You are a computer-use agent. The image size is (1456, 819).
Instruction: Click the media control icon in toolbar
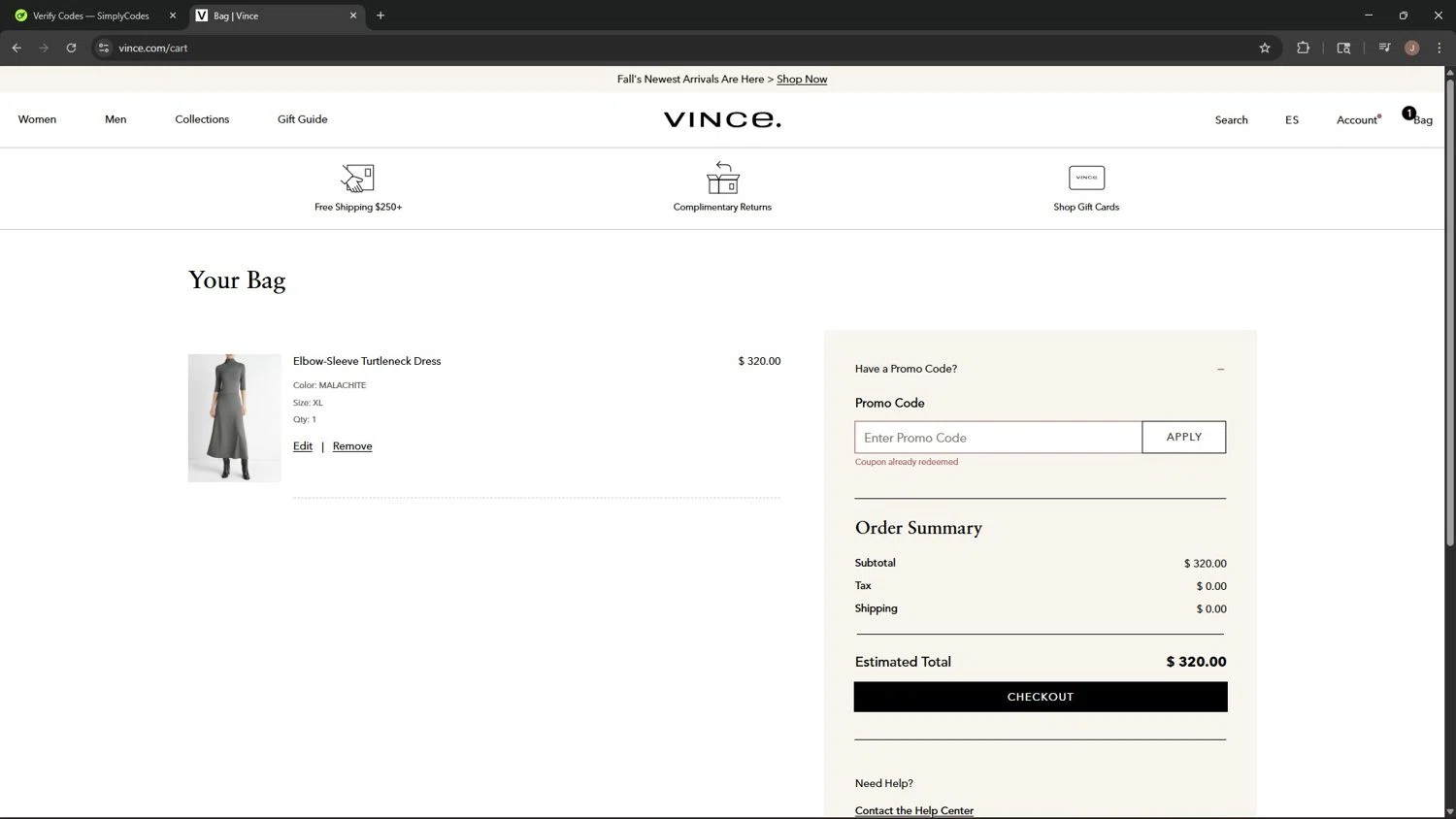(x=1384, y=48)
